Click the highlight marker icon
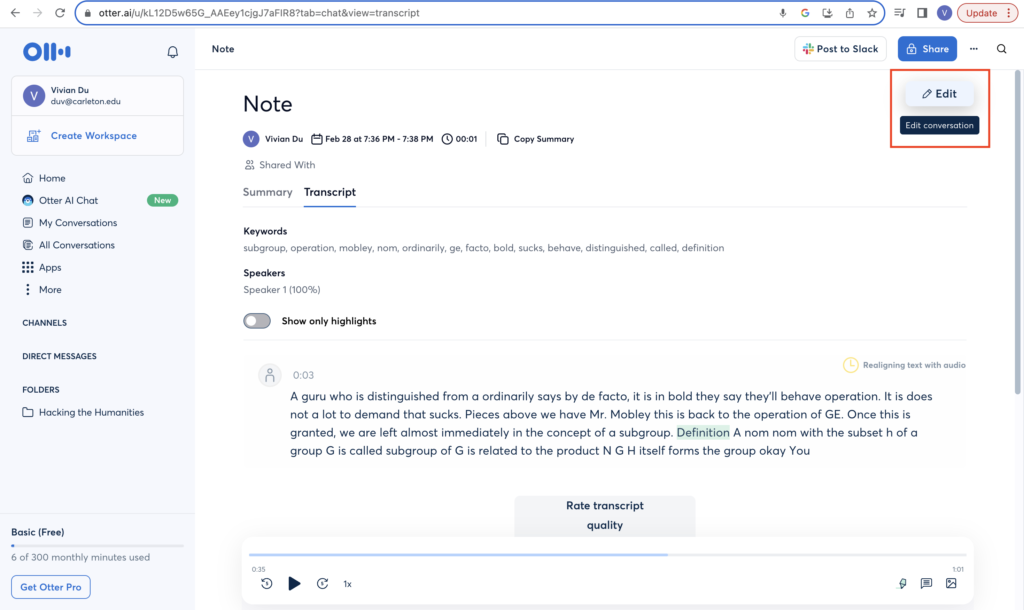The height and width of the screenshot is (610, 1024). 902,584
